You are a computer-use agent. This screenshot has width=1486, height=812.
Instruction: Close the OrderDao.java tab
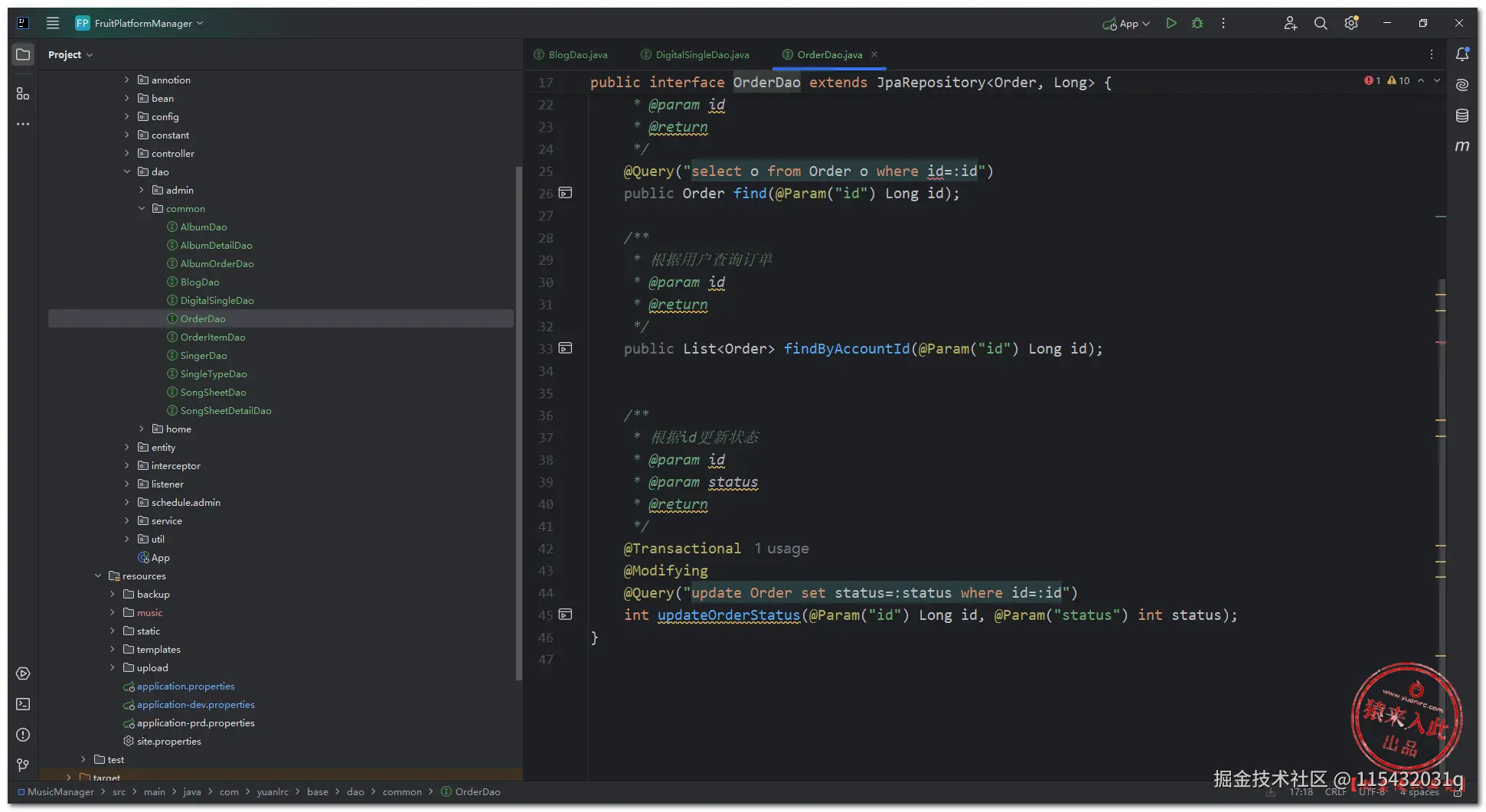[874, 54]
